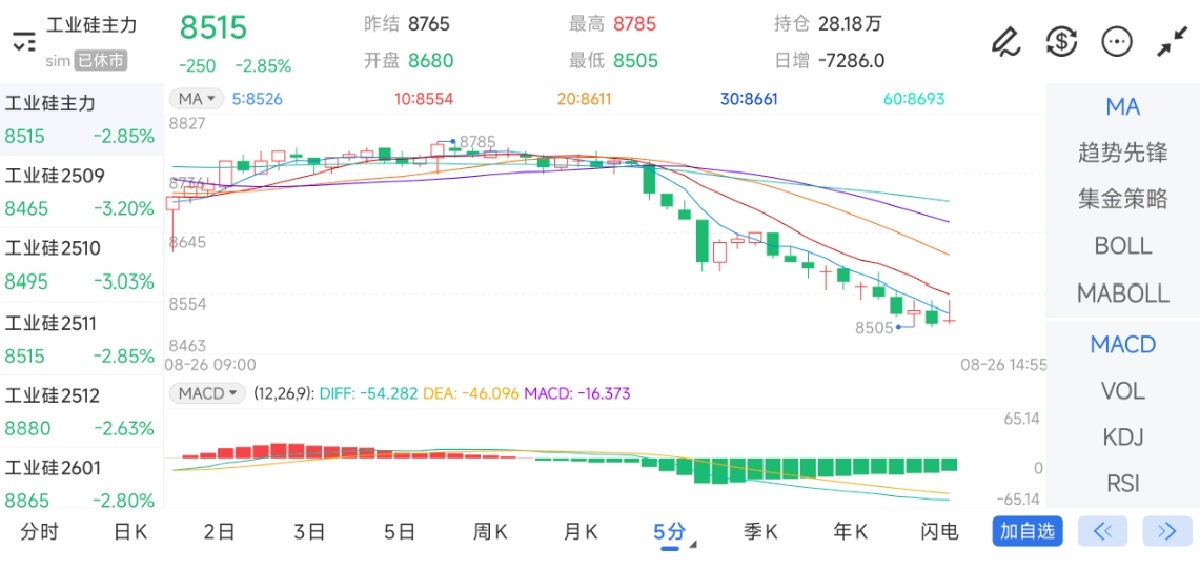Go to next contract with right chevrons

point(1167,531)
